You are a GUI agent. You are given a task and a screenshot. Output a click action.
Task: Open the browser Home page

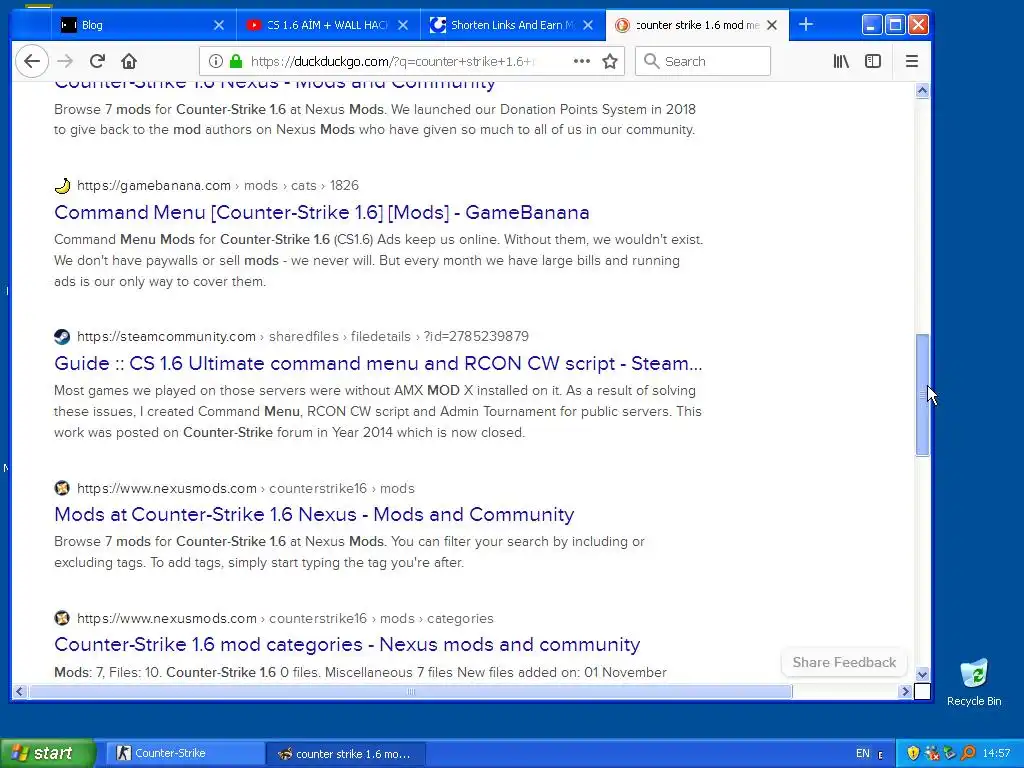129,61
